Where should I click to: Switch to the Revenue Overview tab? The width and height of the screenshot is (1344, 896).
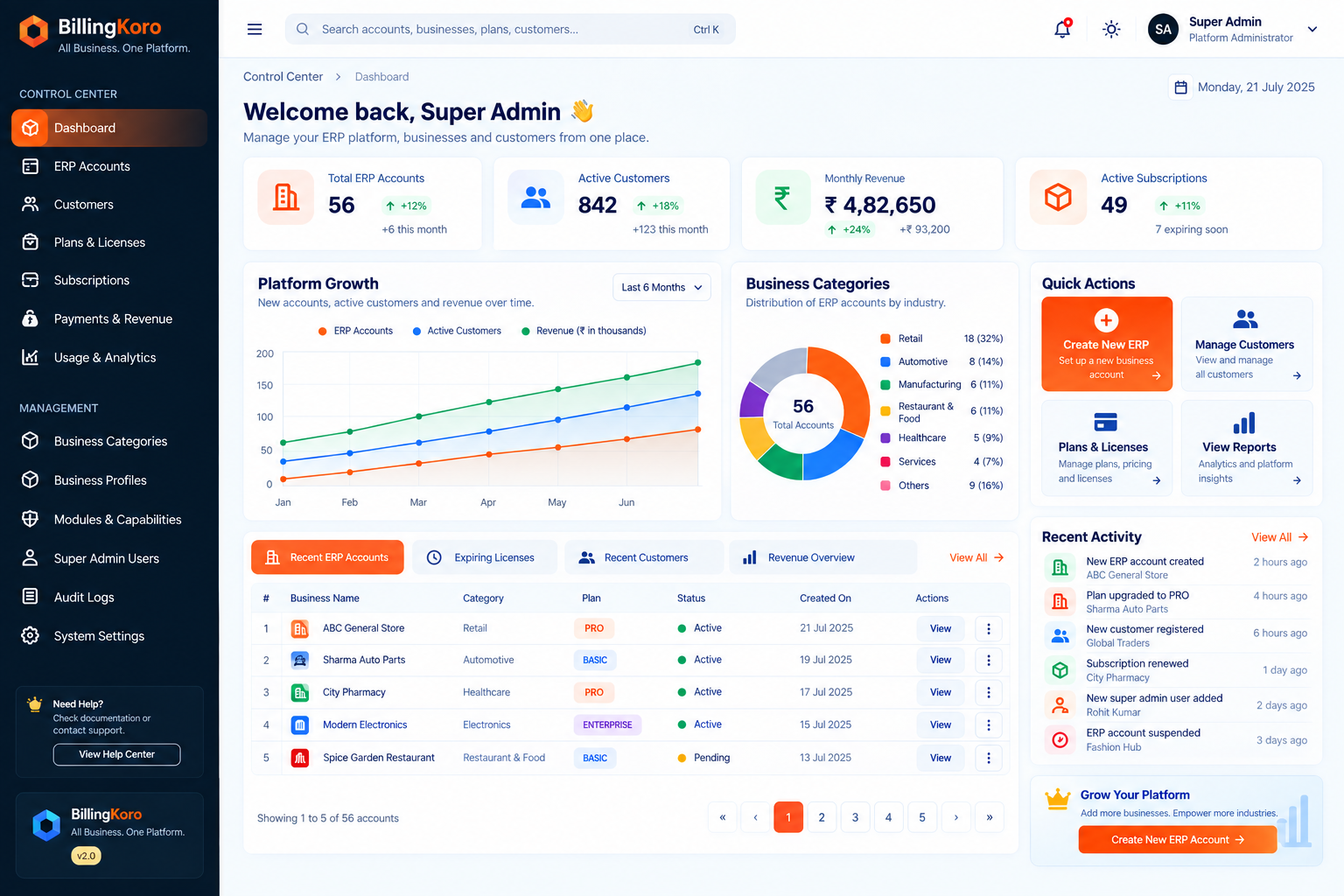click(822, 557)
